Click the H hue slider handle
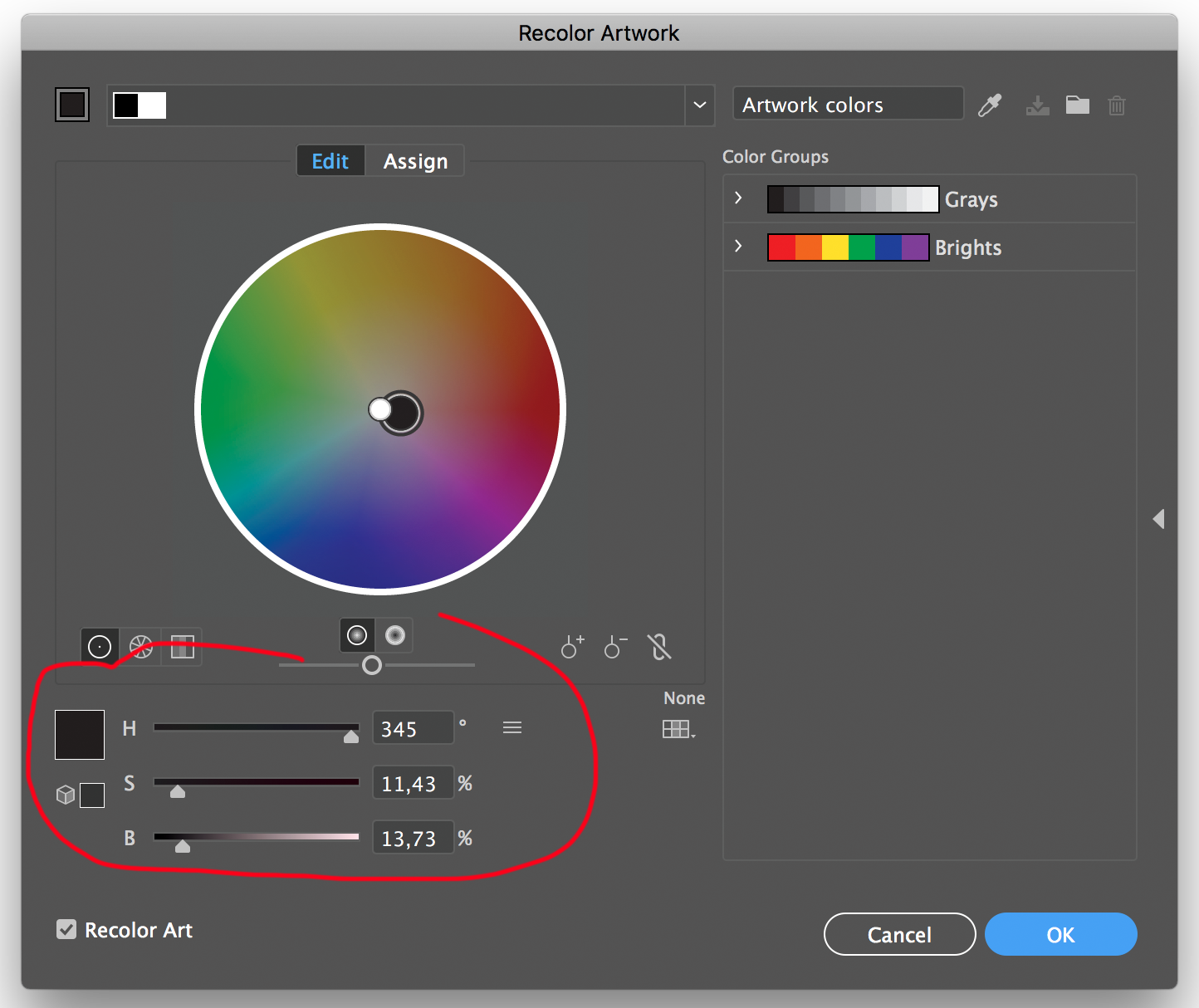 pyautogui.click(x=351, y=736)
